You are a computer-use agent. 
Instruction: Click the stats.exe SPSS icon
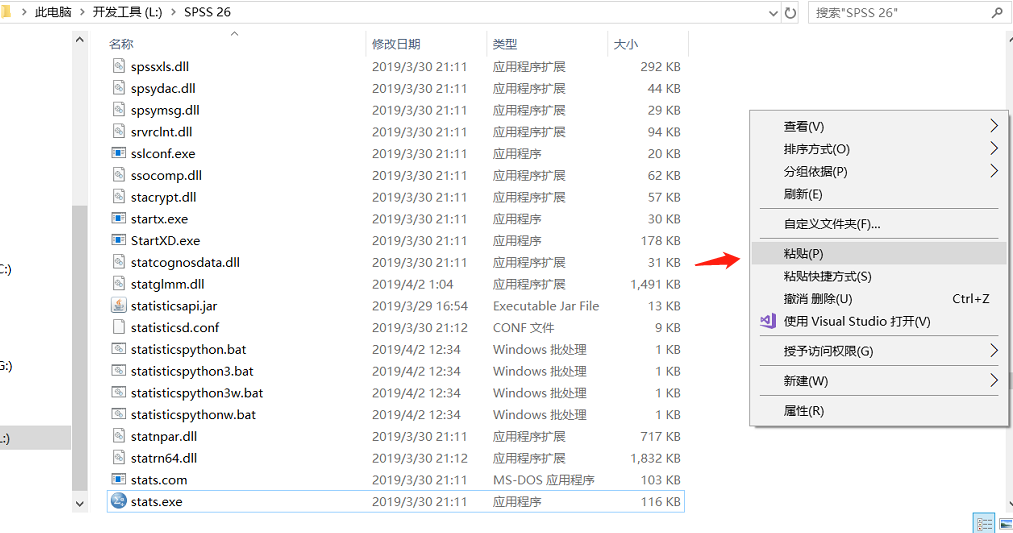point(118,501)
